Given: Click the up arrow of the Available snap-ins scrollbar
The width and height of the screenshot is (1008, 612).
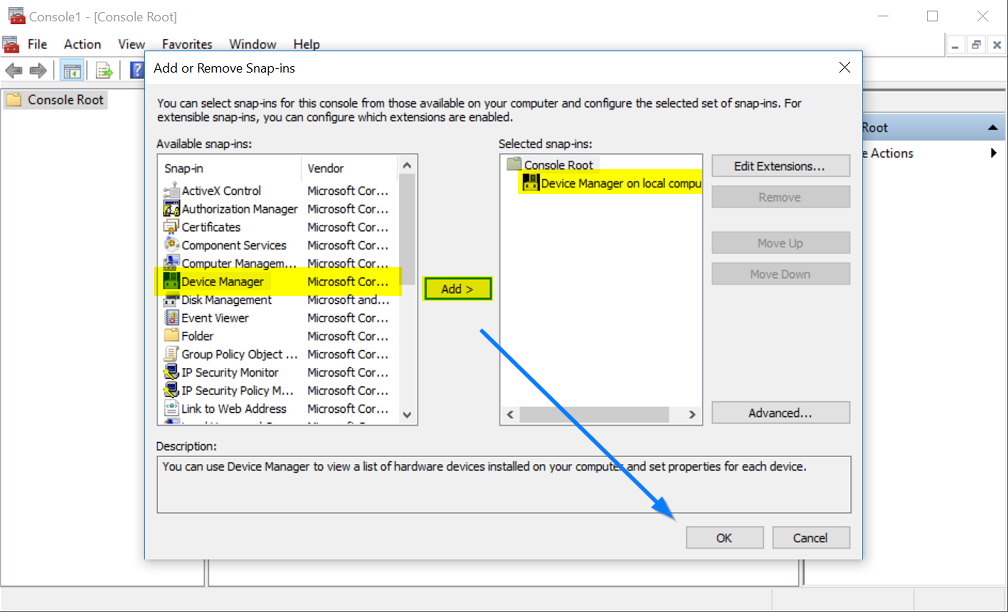Looking at the screenshot, I should click(x=407, y=165).
